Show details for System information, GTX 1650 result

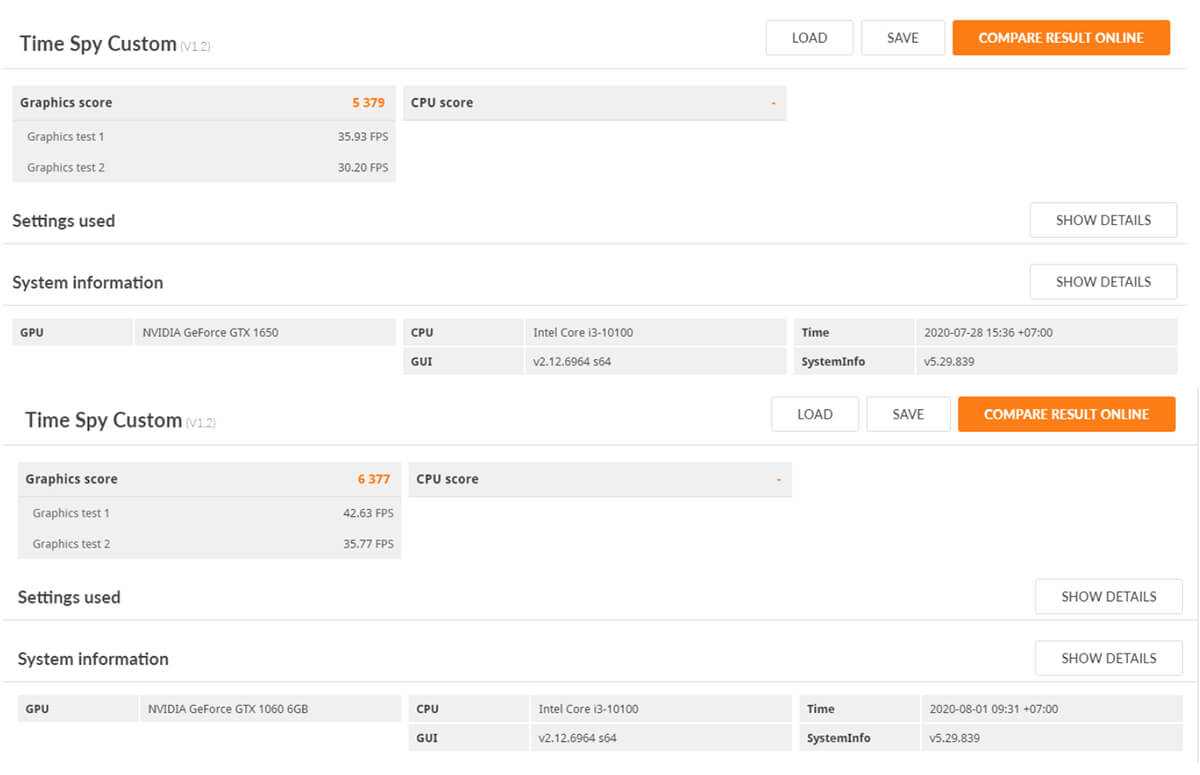coord(1103,282)
